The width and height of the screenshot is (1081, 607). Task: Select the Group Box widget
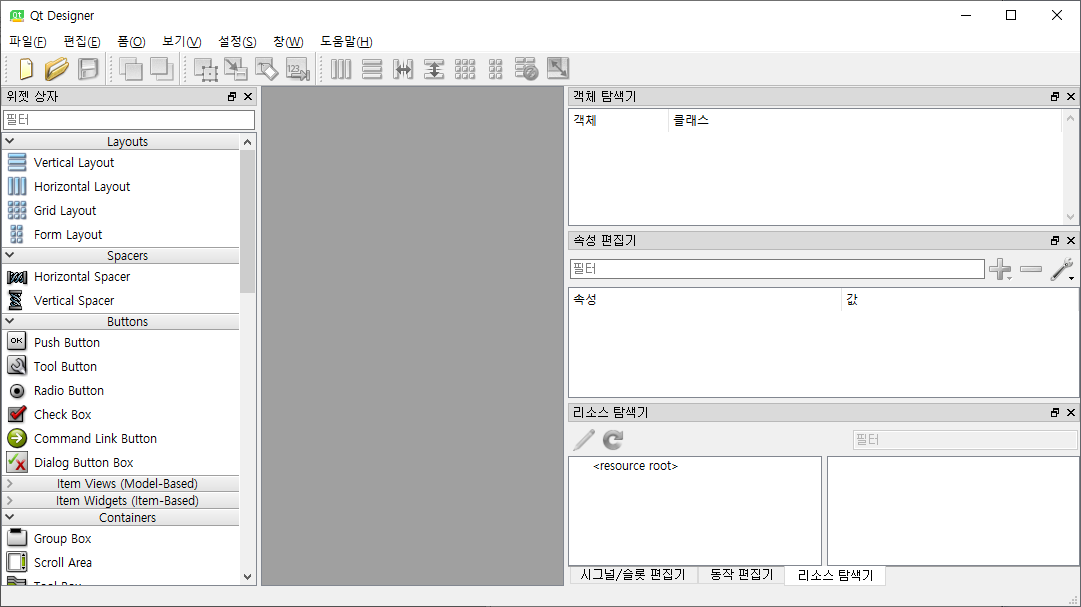[121, 539]
